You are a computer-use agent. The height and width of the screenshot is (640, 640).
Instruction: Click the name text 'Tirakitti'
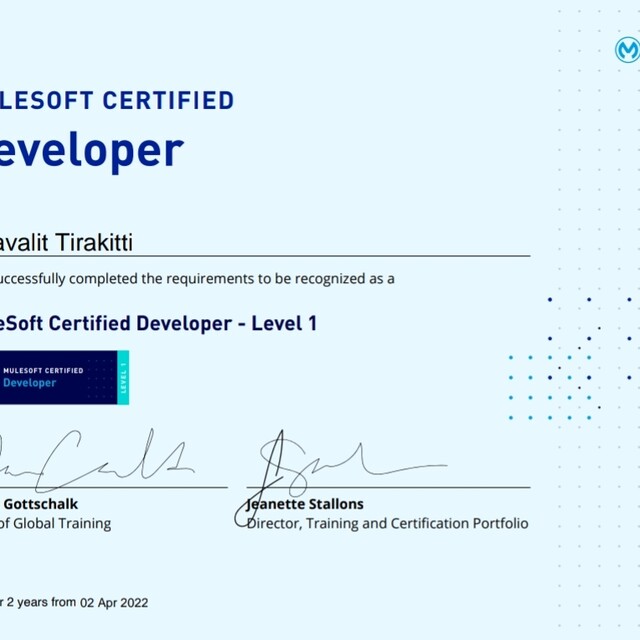(94, 242)
